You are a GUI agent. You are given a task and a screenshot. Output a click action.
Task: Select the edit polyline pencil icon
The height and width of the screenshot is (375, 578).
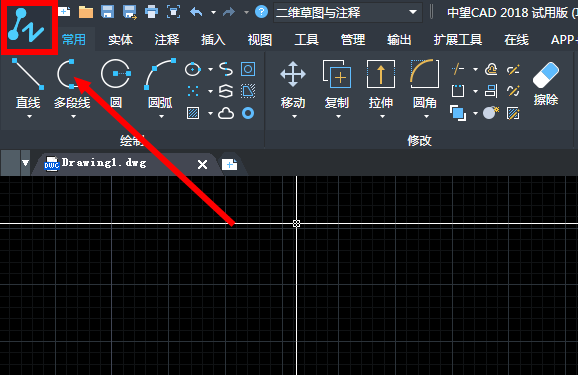tap(513, 69)
